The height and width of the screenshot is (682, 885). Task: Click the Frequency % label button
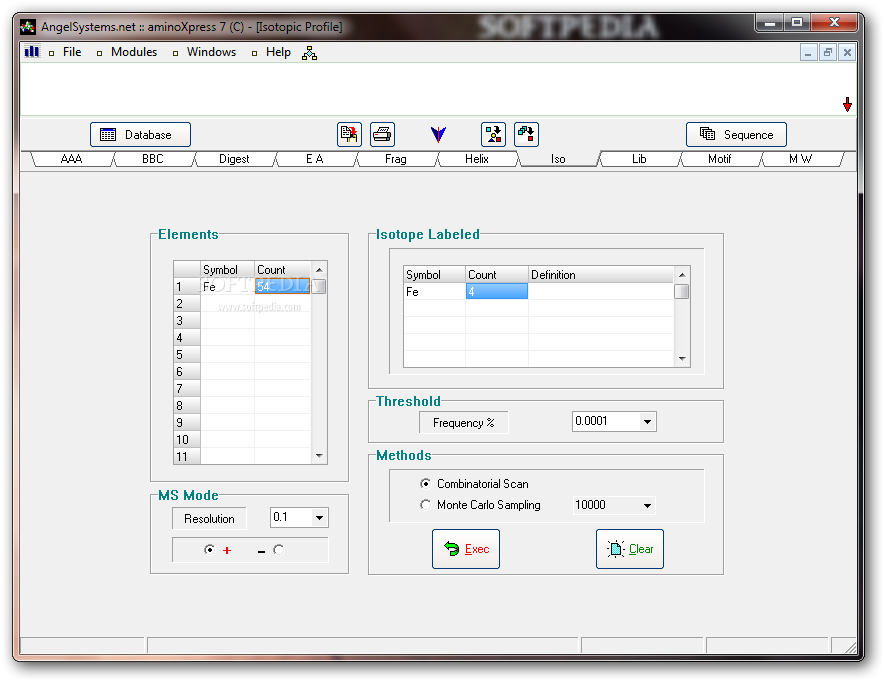(x=463, y=422)
